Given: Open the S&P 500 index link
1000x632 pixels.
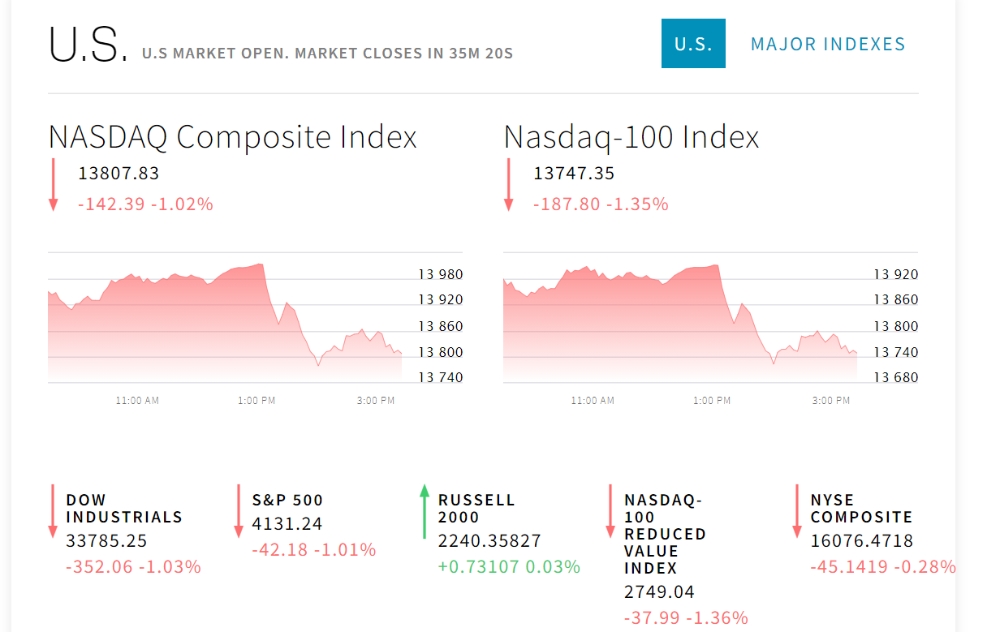Looking at the screenshot, I should (x=288, y=500).
